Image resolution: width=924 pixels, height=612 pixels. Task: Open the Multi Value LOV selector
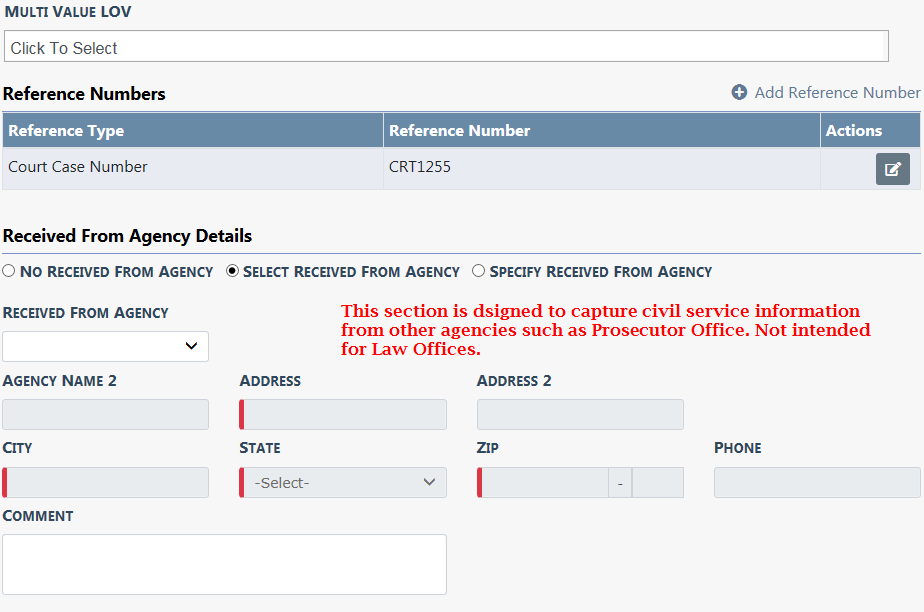pyautogui.click(x=446, y=47)
